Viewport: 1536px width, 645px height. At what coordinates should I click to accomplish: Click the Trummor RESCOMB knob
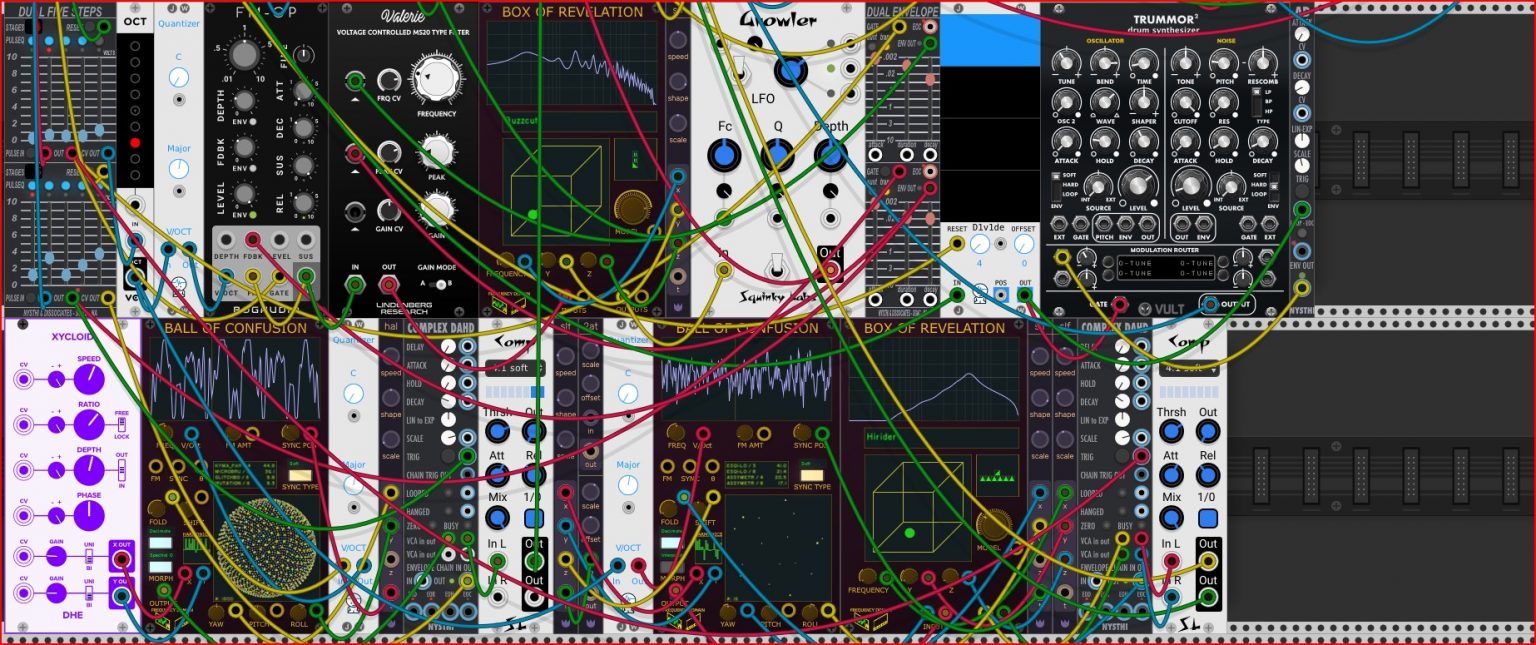point(1262,61)
